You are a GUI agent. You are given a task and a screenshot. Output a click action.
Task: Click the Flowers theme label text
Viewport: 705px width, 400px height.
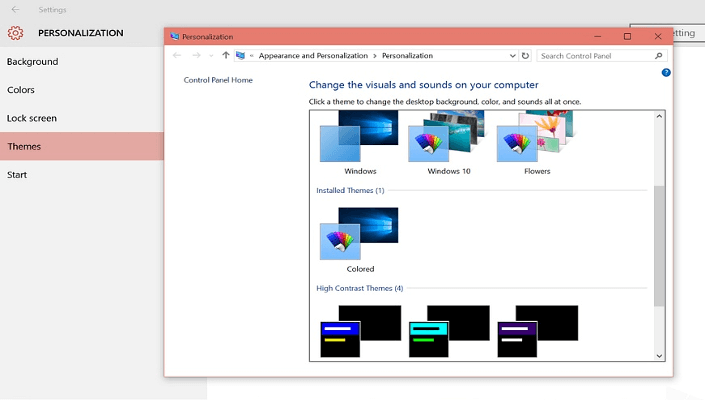pos(537,171)
